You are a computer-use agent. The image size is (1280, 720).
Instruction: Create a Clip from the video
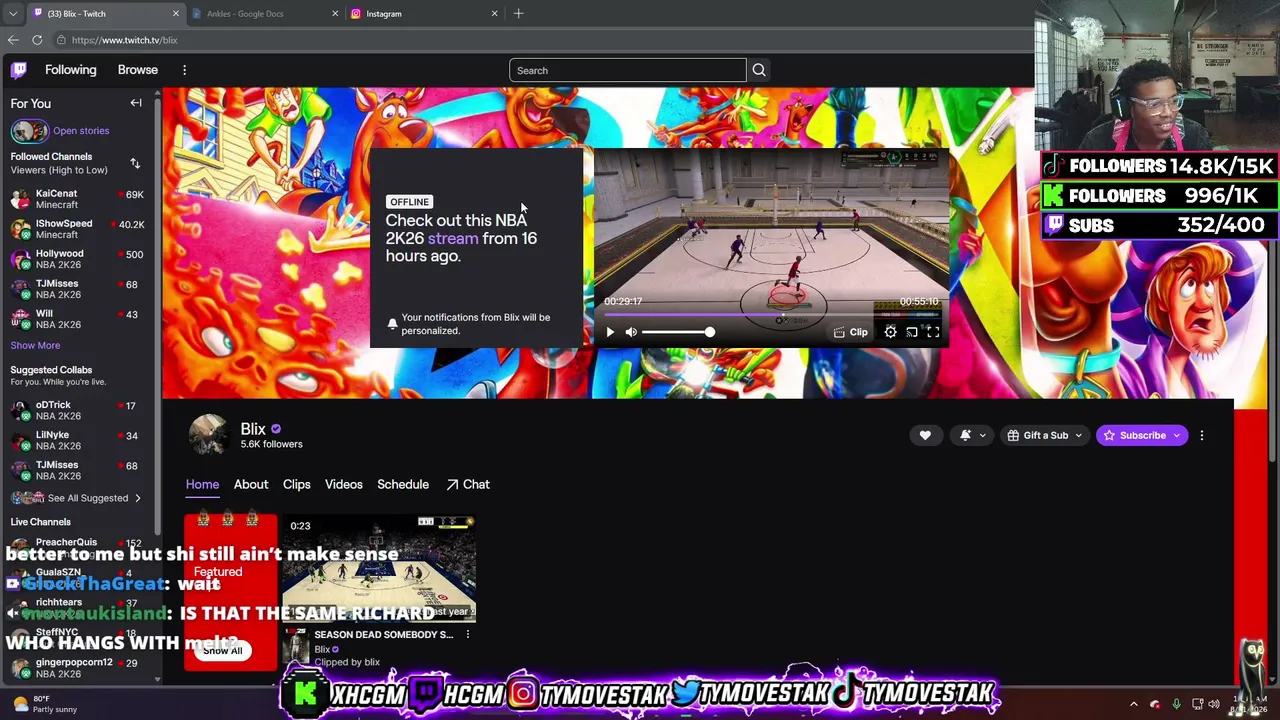point(850,332)
